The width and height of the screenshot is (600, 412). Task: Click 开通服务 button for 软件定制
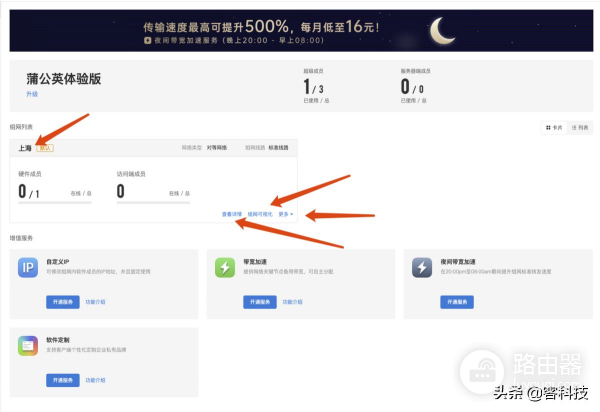click(x=62, y=380)
